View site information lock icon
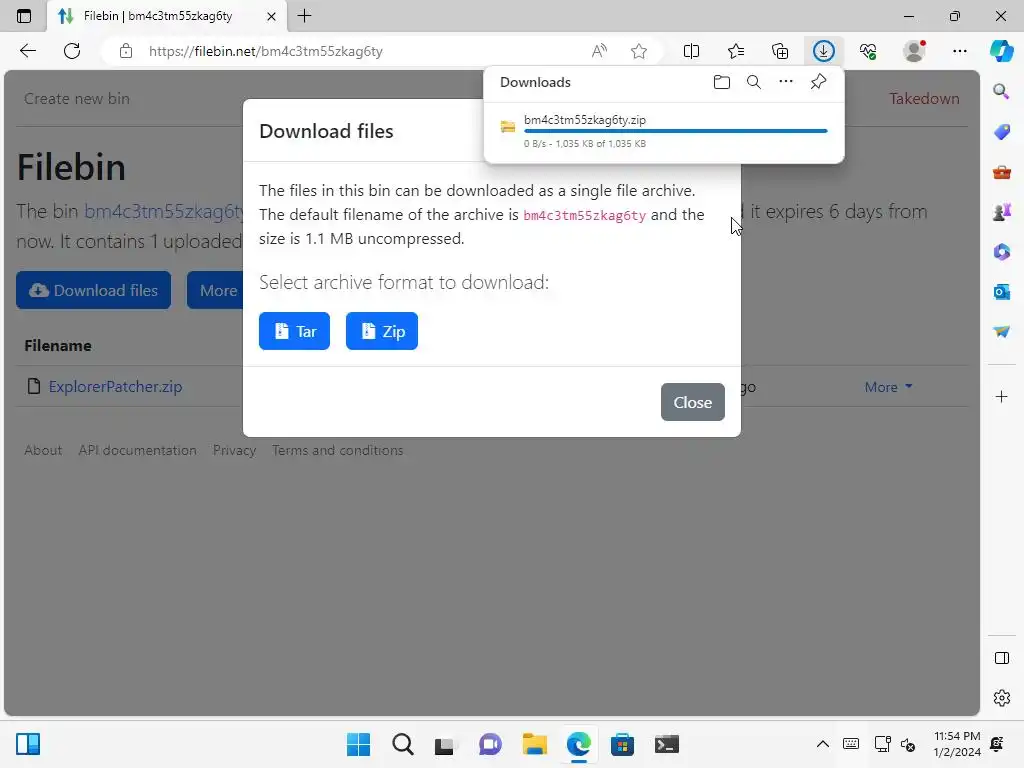Image resolution: width=1024 pixels, height=768 pixels. [125, 51]
